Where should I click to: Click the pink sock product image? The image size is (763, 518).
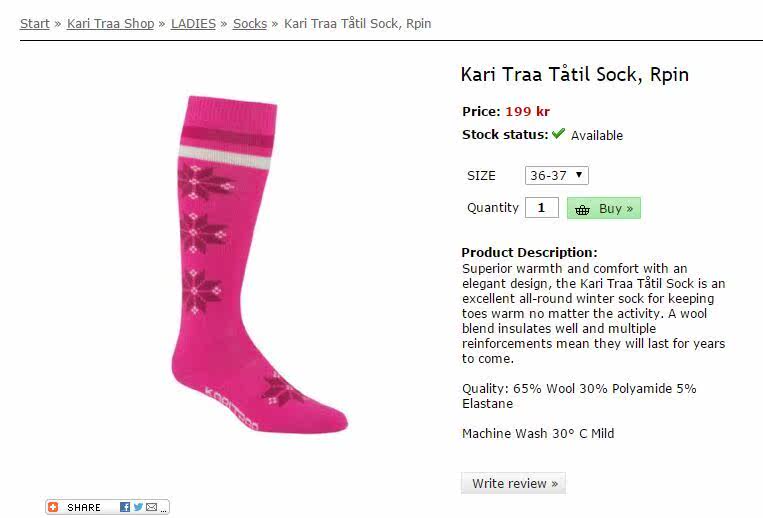point(256,265)
